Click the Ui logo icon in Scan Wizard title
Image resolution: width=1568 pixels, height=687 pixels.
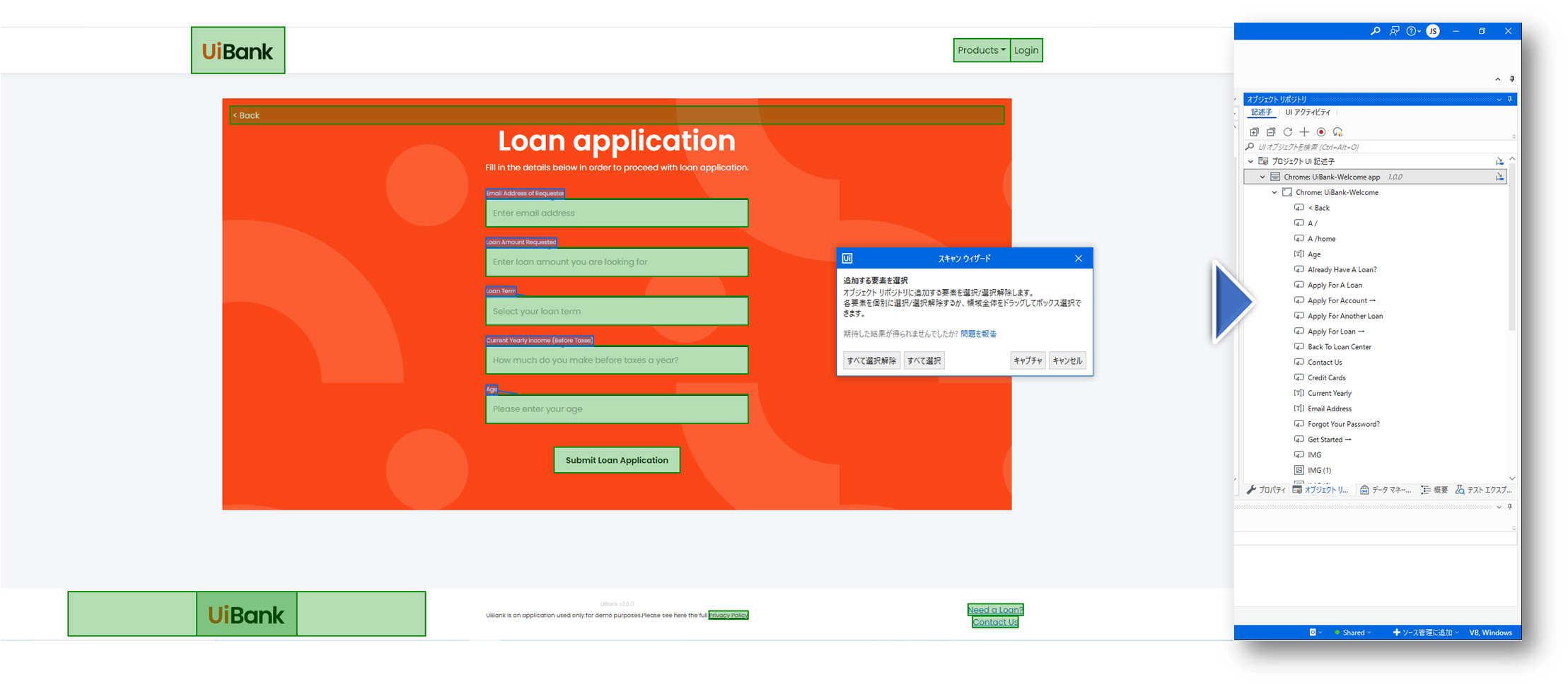tap(847, 259)
